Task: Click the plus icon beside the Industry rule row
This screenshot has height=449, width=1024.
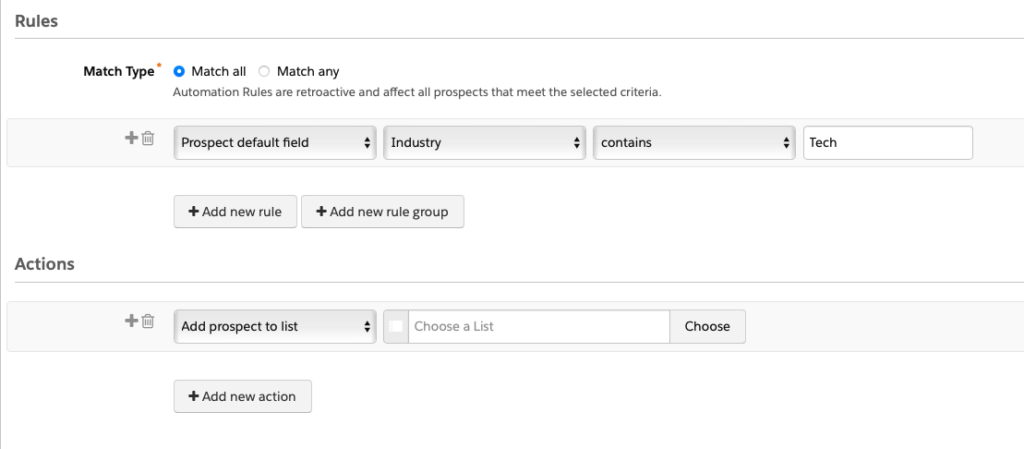Action: pos(131,139)
